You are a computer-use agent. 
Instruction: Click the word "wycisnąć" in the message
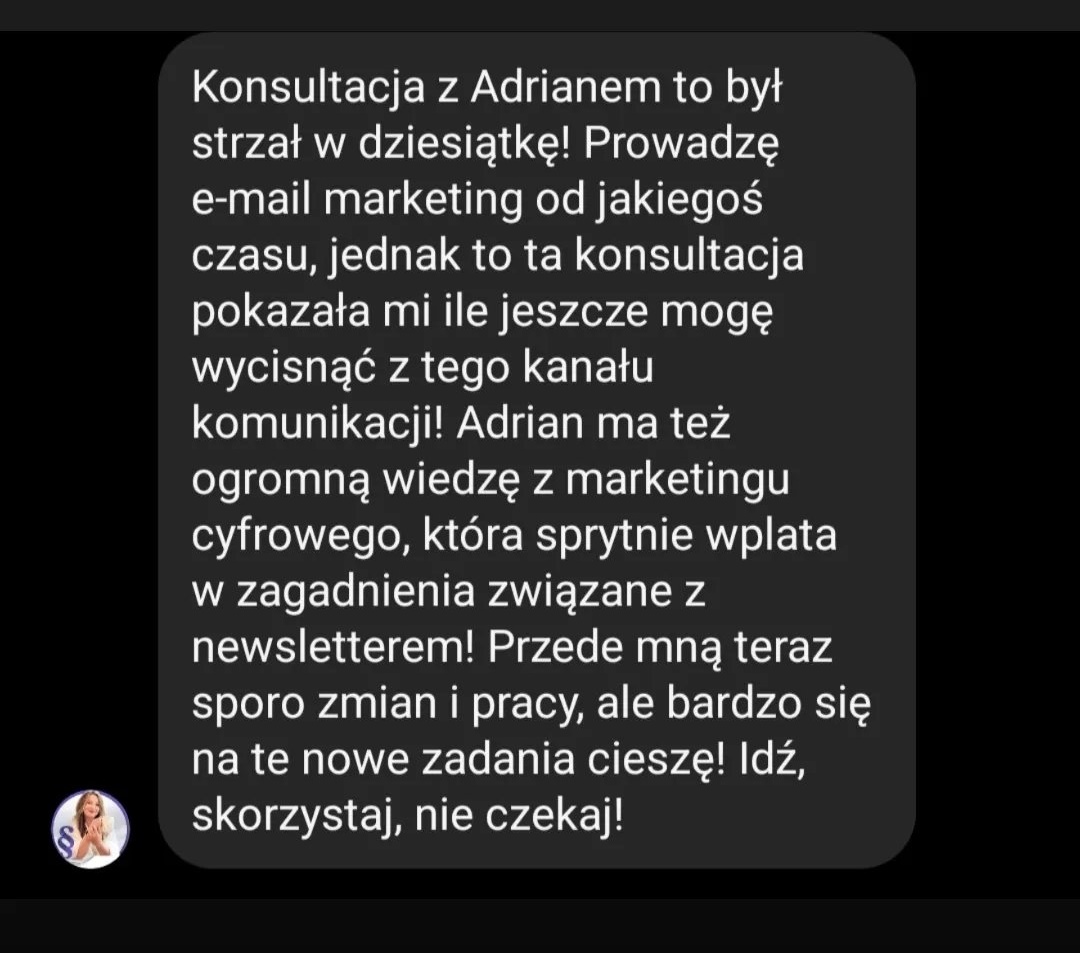coord(284,368)
